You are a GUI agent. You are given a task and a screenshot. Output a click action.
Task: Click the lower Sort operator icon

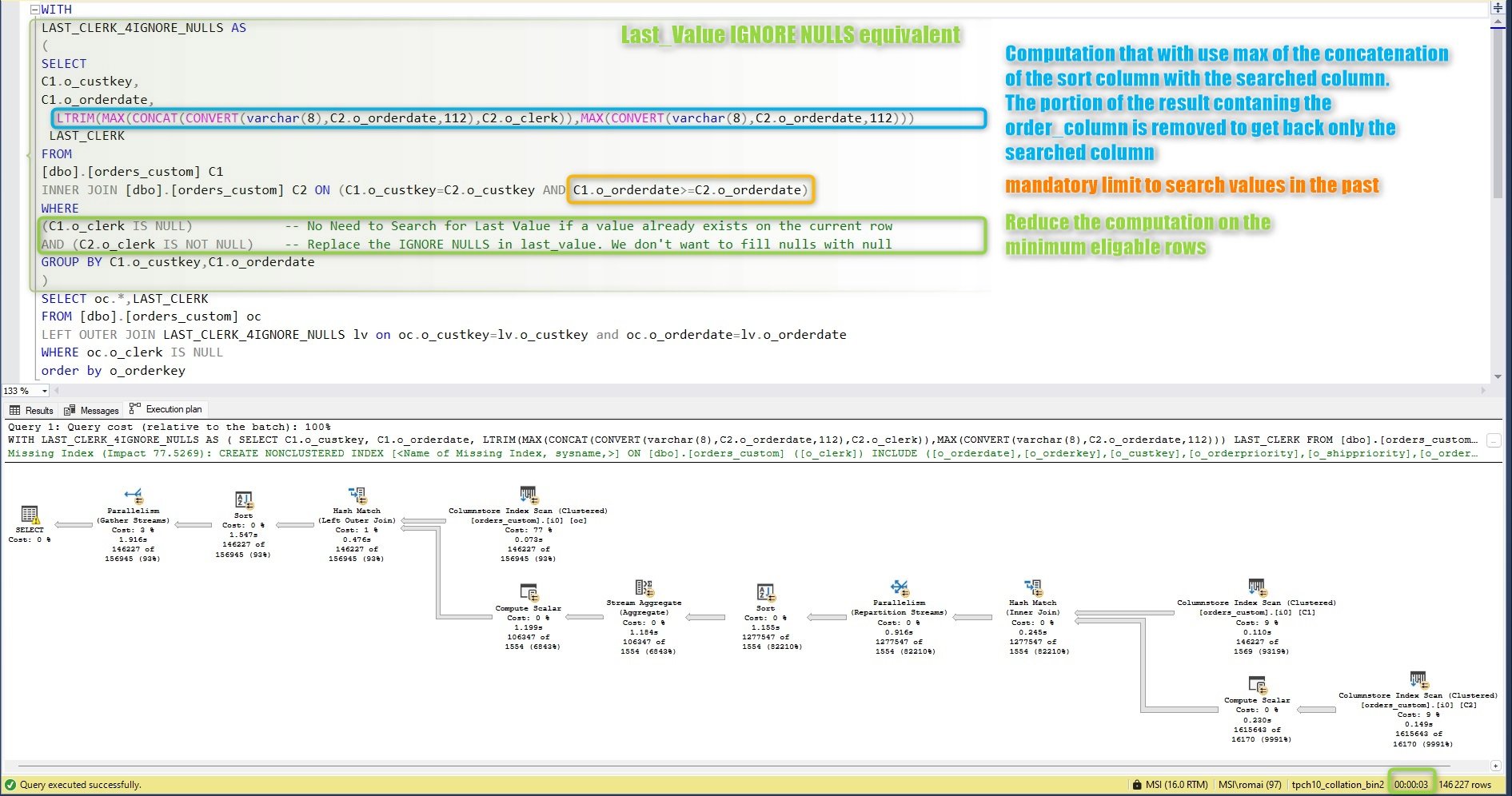765,593
